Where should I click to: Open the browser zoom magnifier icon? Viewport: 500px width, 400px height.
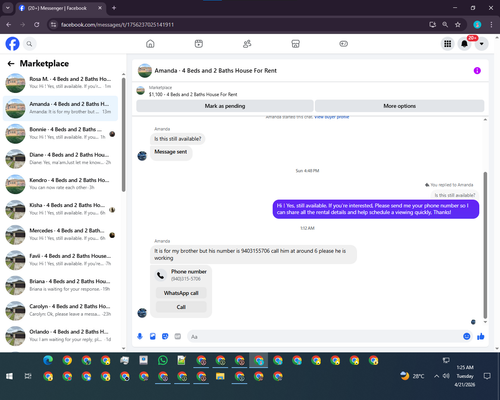point(445,25)
